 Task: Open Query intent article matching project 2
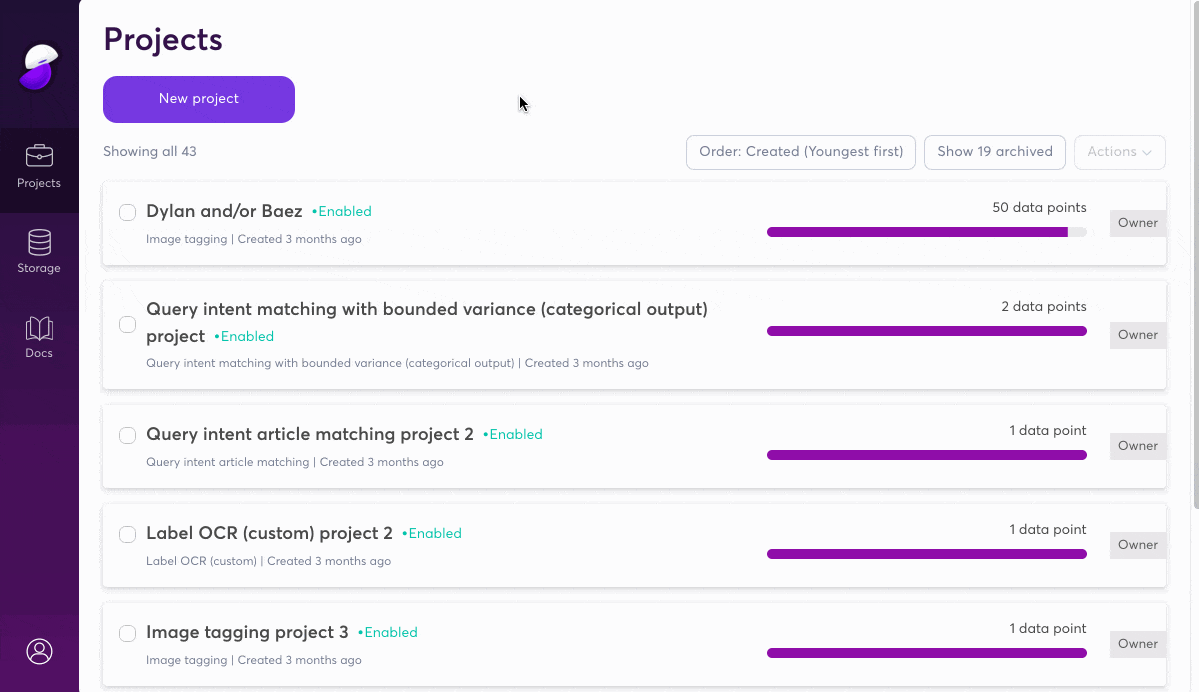click(310, 434)
